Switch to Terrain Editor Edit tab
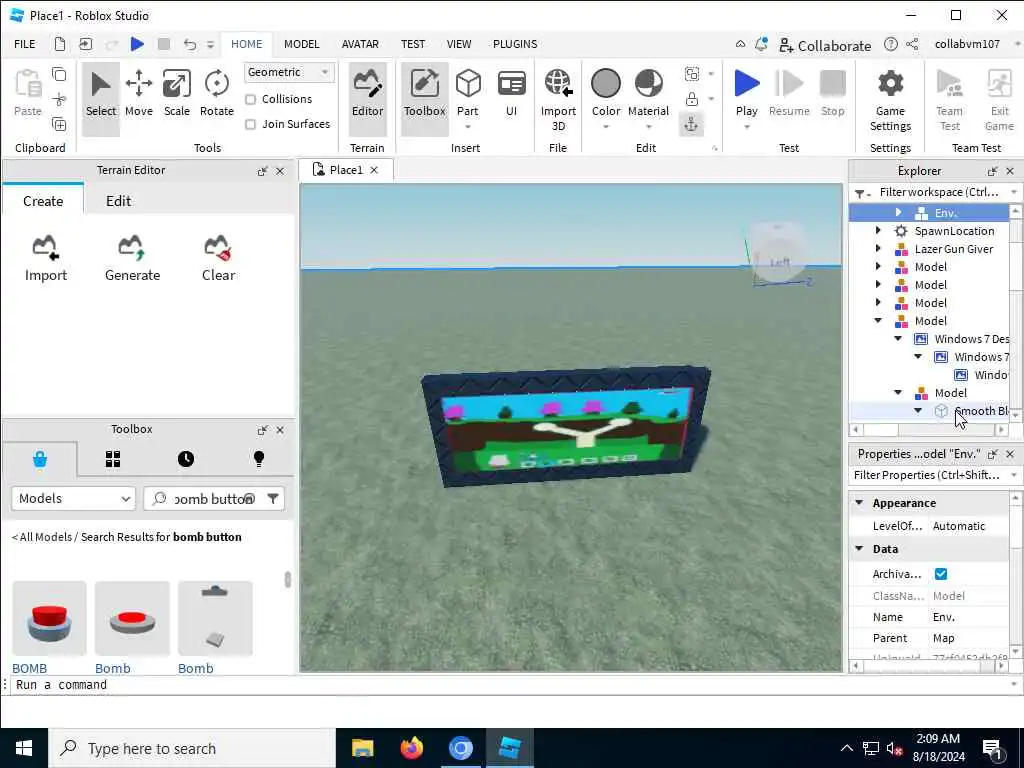This screenshot has height=768, width=1024. click(118, 201)
